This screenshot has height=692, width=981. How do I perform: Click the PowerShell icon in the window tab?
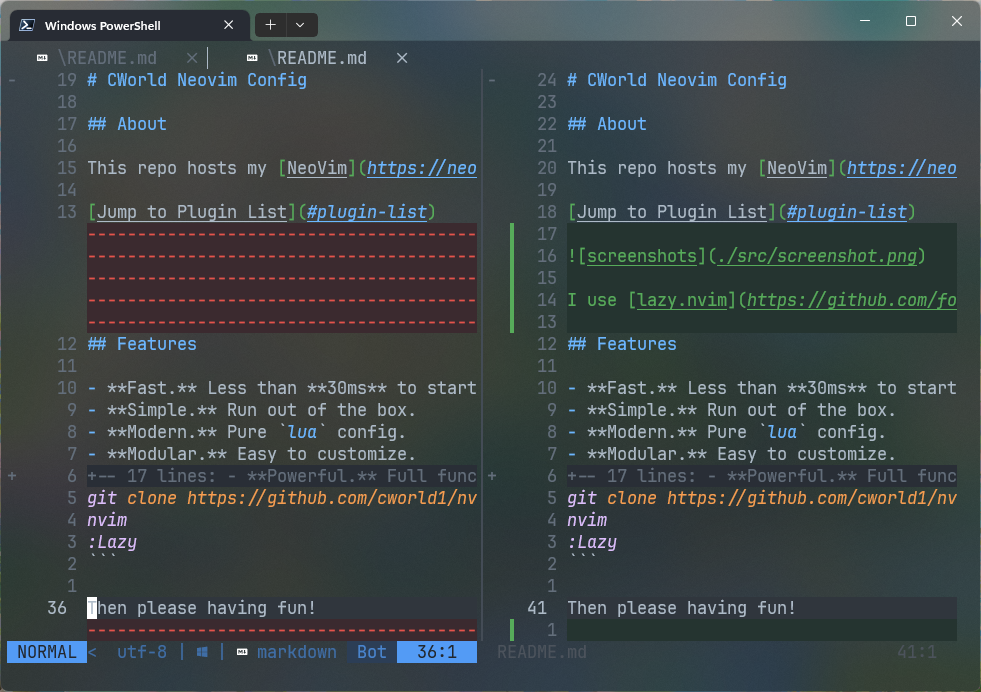[x=27, y=25]
